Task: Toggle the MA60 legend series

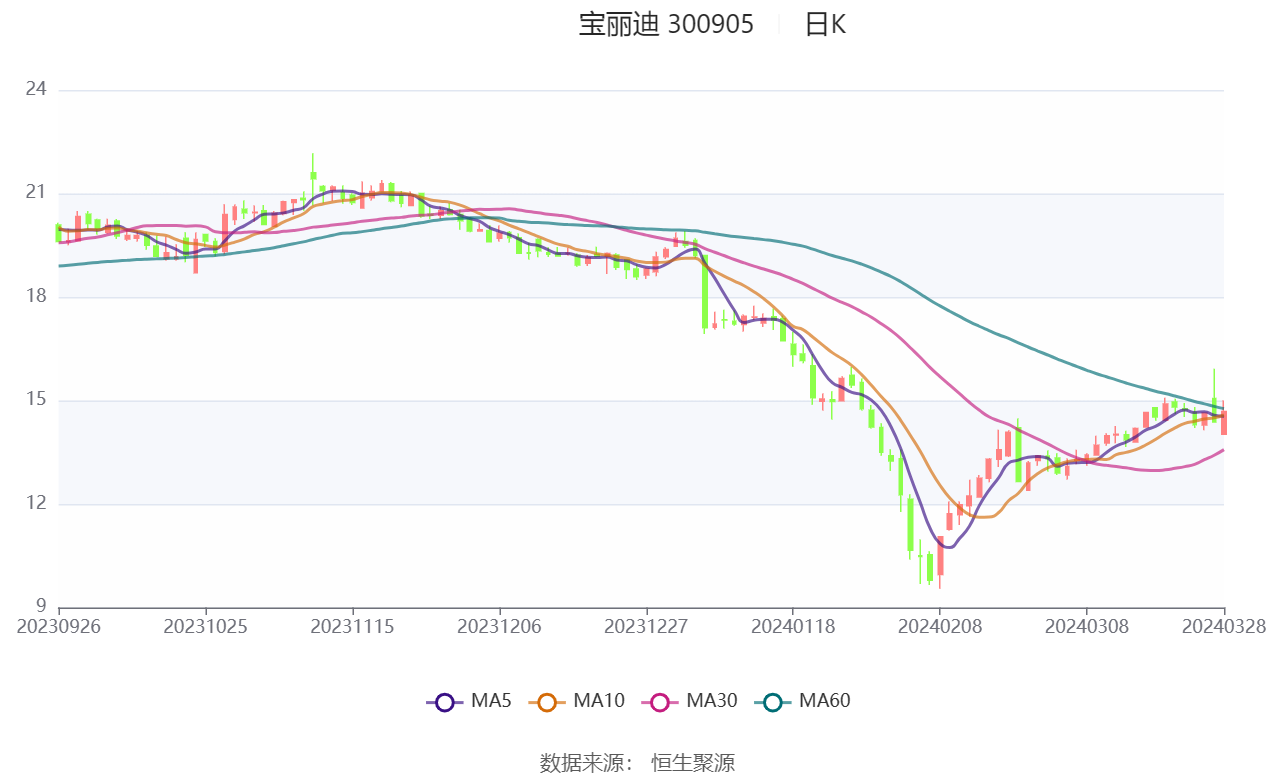Action: click(x=803, y=701)
